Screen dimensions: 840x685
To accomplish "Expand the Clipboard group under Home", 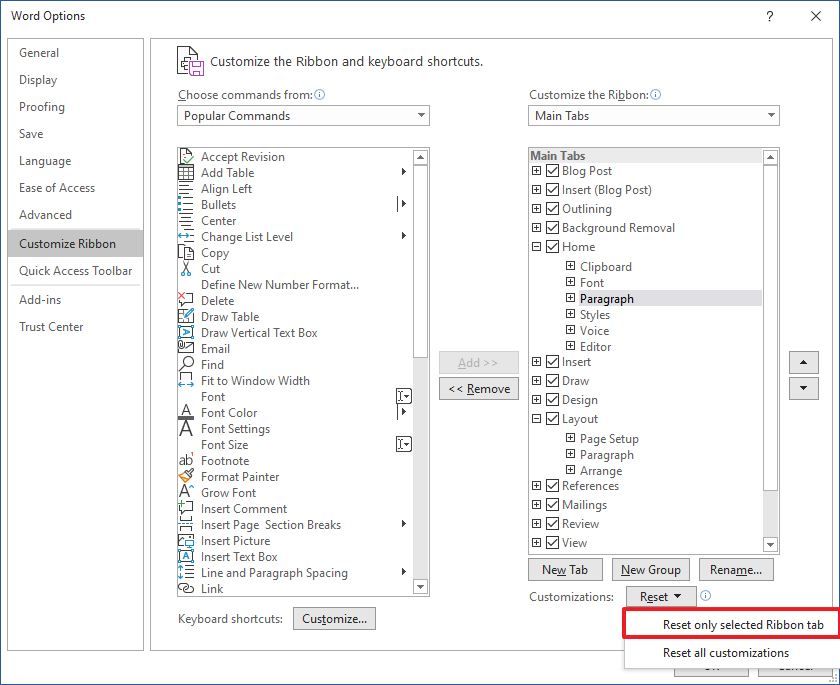I will (x=570, y=267).
